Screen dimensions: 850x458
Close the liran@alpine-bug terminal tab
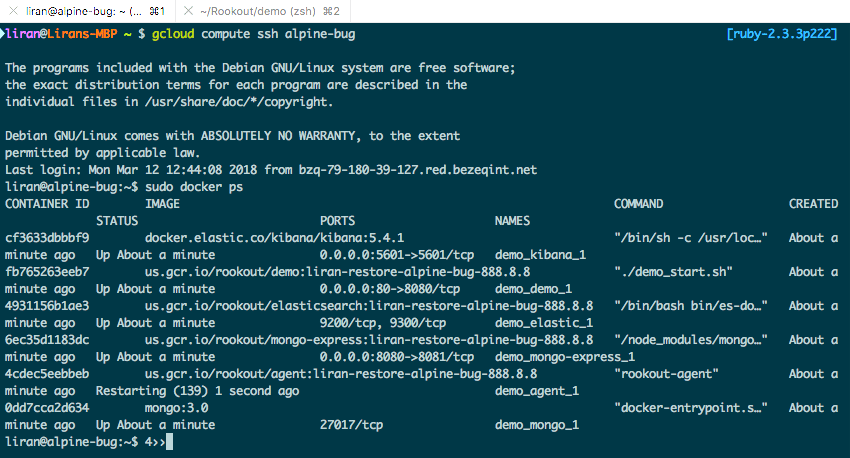point(14,11)
